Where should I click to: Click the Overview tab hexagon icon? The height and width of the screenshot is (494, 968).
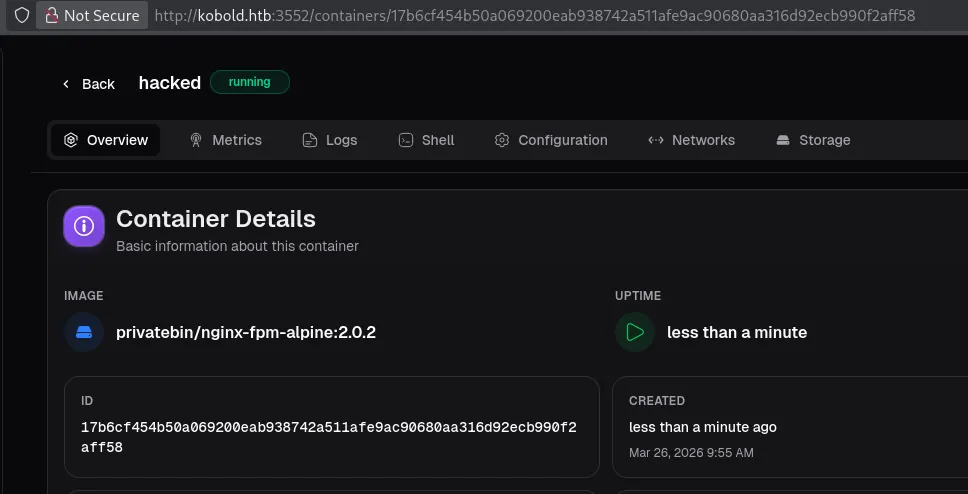coord(70,140)
